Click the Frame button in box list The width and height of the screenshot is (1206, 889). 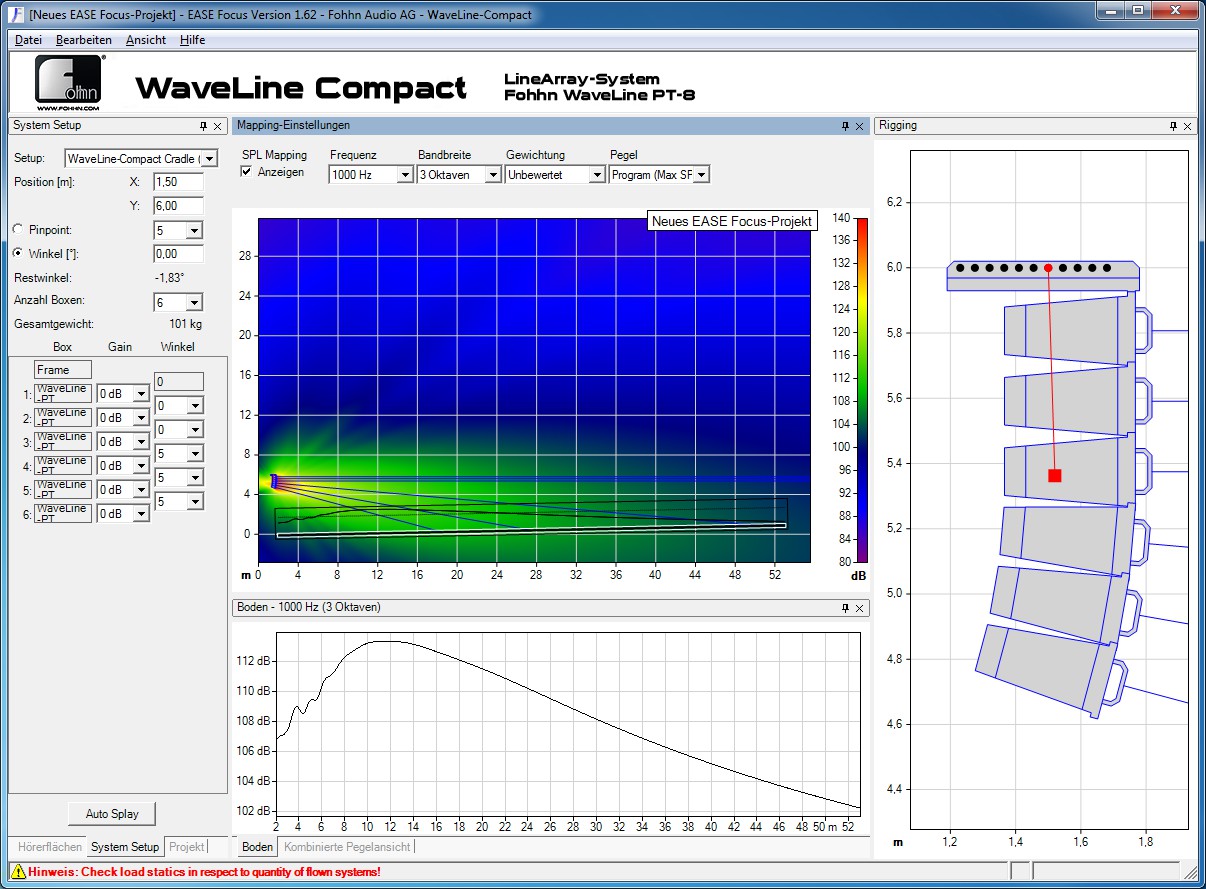(64, 370)
